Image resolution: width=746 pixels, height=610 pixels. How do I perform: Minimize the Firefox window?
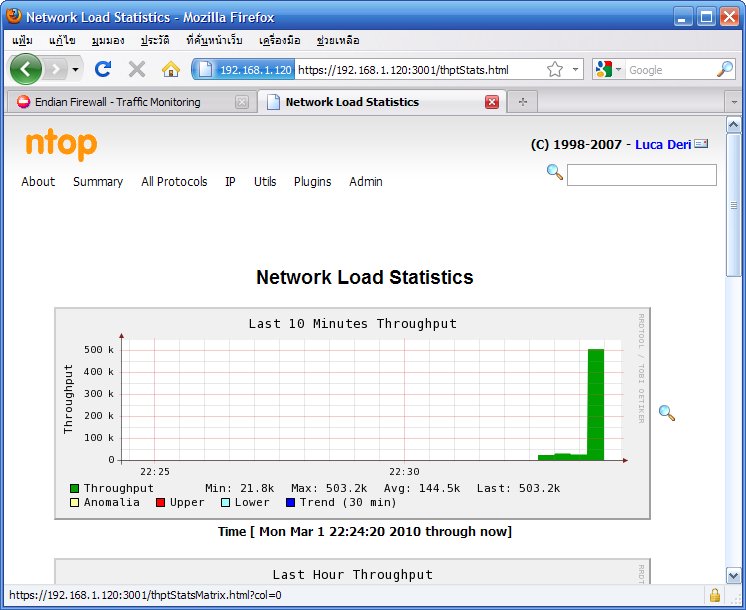(x=683, y=17)
